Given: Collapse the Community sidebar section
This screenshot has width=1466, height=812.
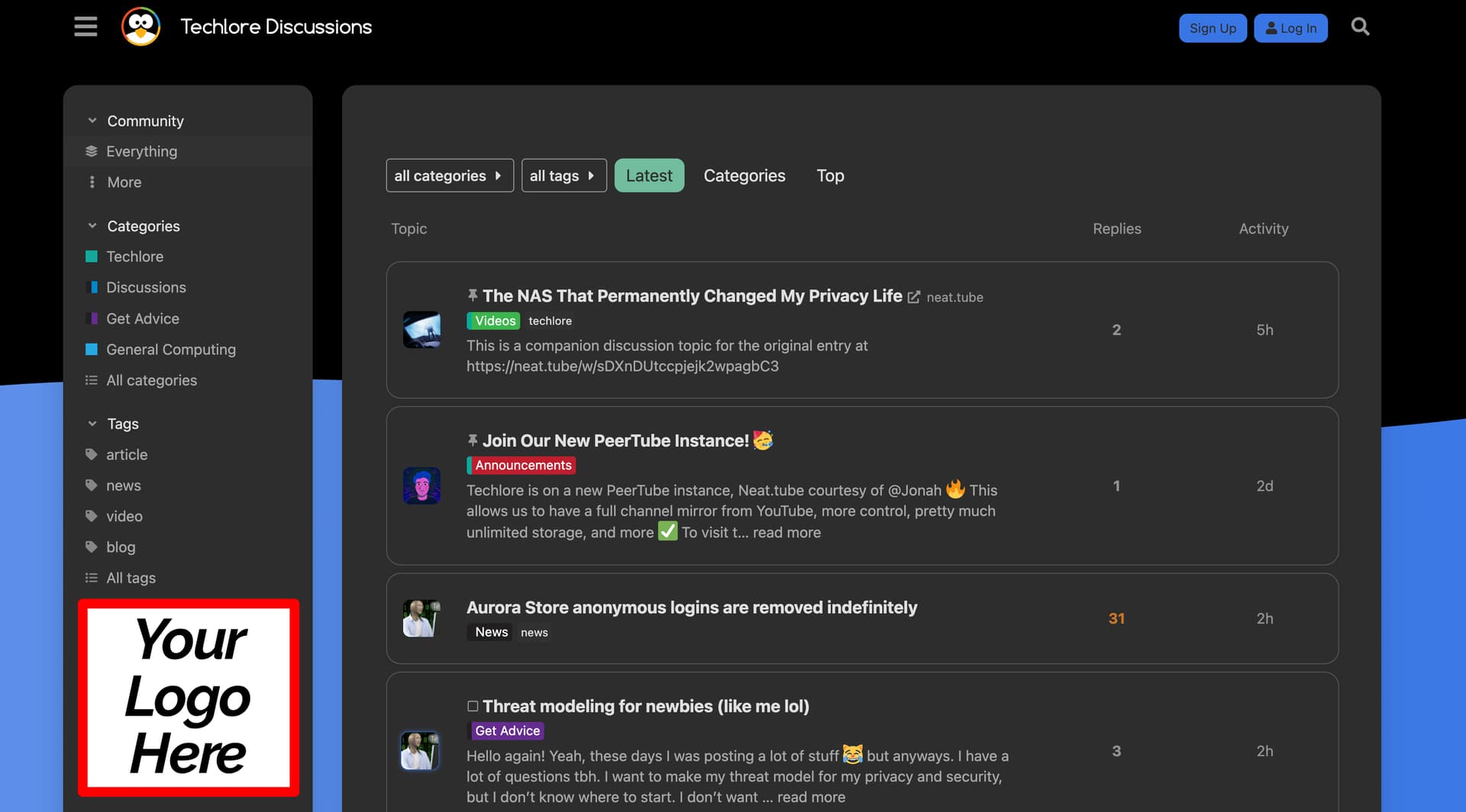Looking at the screenshot, I should [x=92, y=121].
